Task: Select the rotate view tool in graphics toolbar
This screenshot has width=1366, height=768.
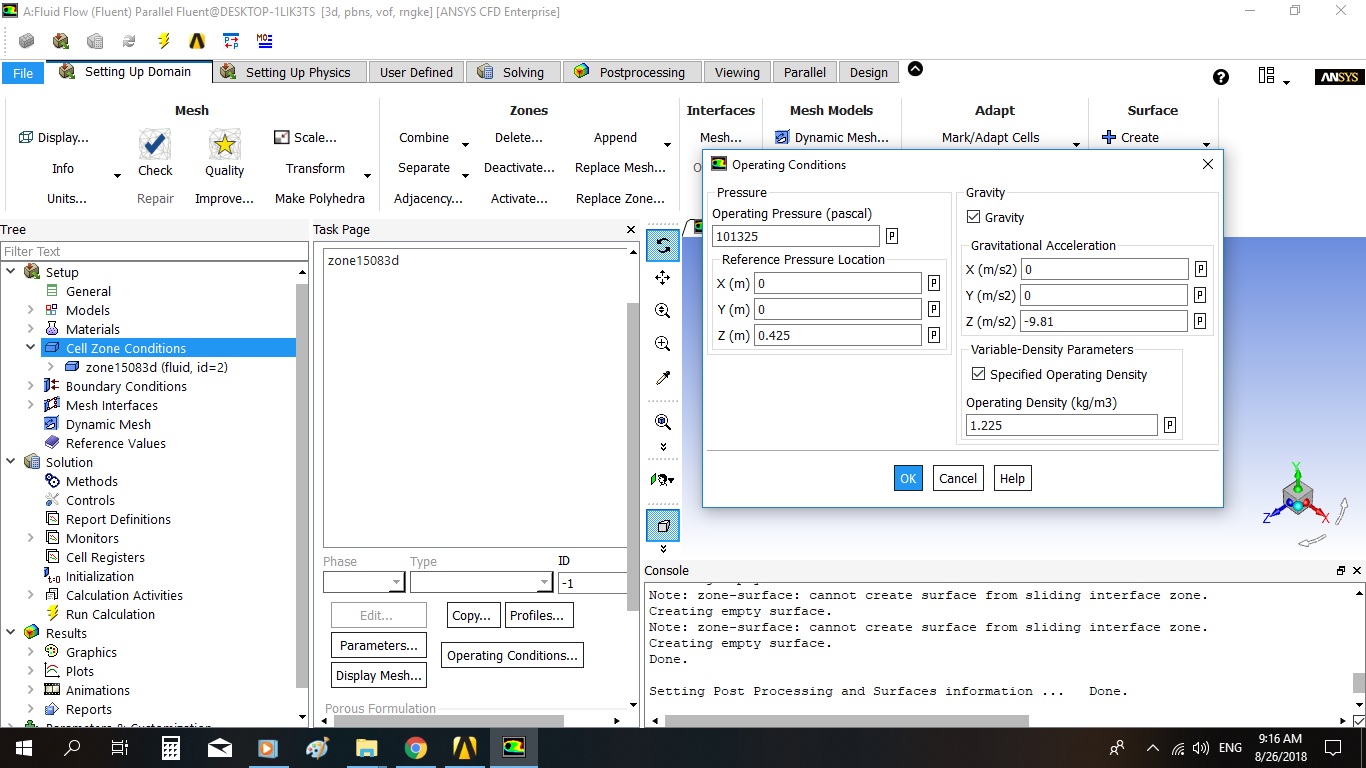Action: pyautogui.click(x=662, y=245)
